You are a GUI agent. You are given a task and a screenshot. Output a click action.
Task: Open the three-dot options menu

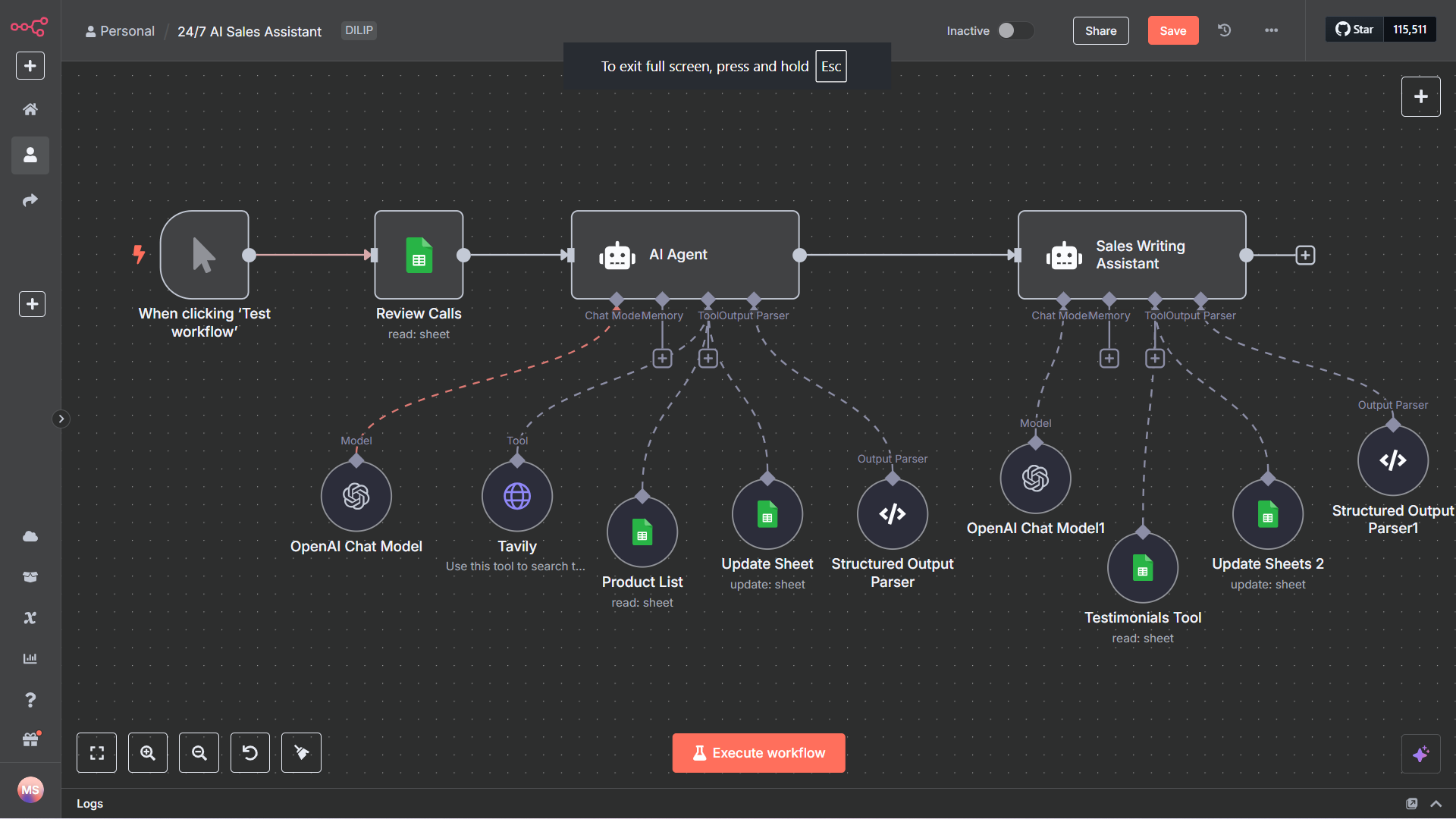pyautogui.click(x=1271, y=30)
